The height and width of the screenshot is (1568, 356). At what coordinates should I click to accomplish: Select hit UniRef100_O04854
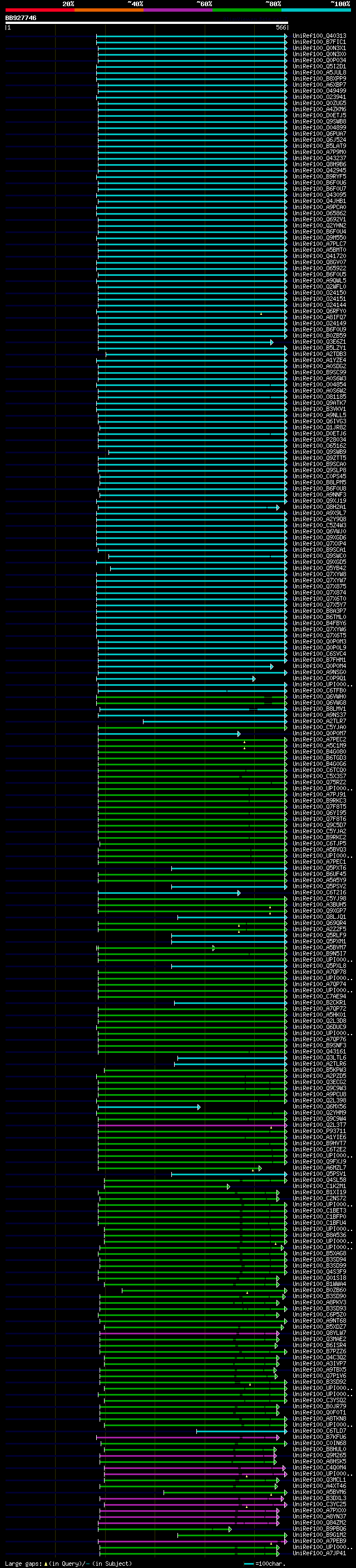[x=319, y=385]
